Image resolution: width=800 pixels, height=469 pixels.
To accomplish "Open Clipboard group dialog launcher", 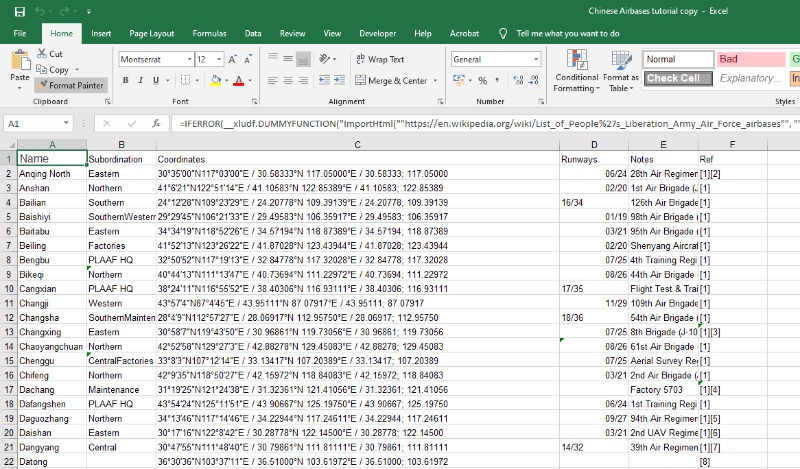I will [x=108, y=102].
